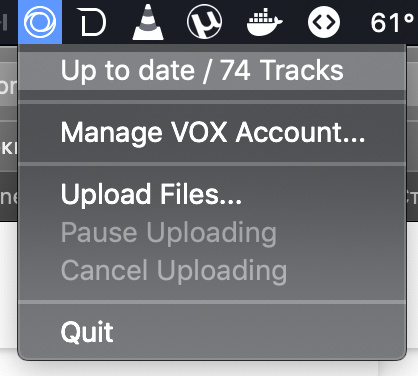Click the 61° temperature readout
The width and height of the screenshot is (418, 376).
coord(392,23)
